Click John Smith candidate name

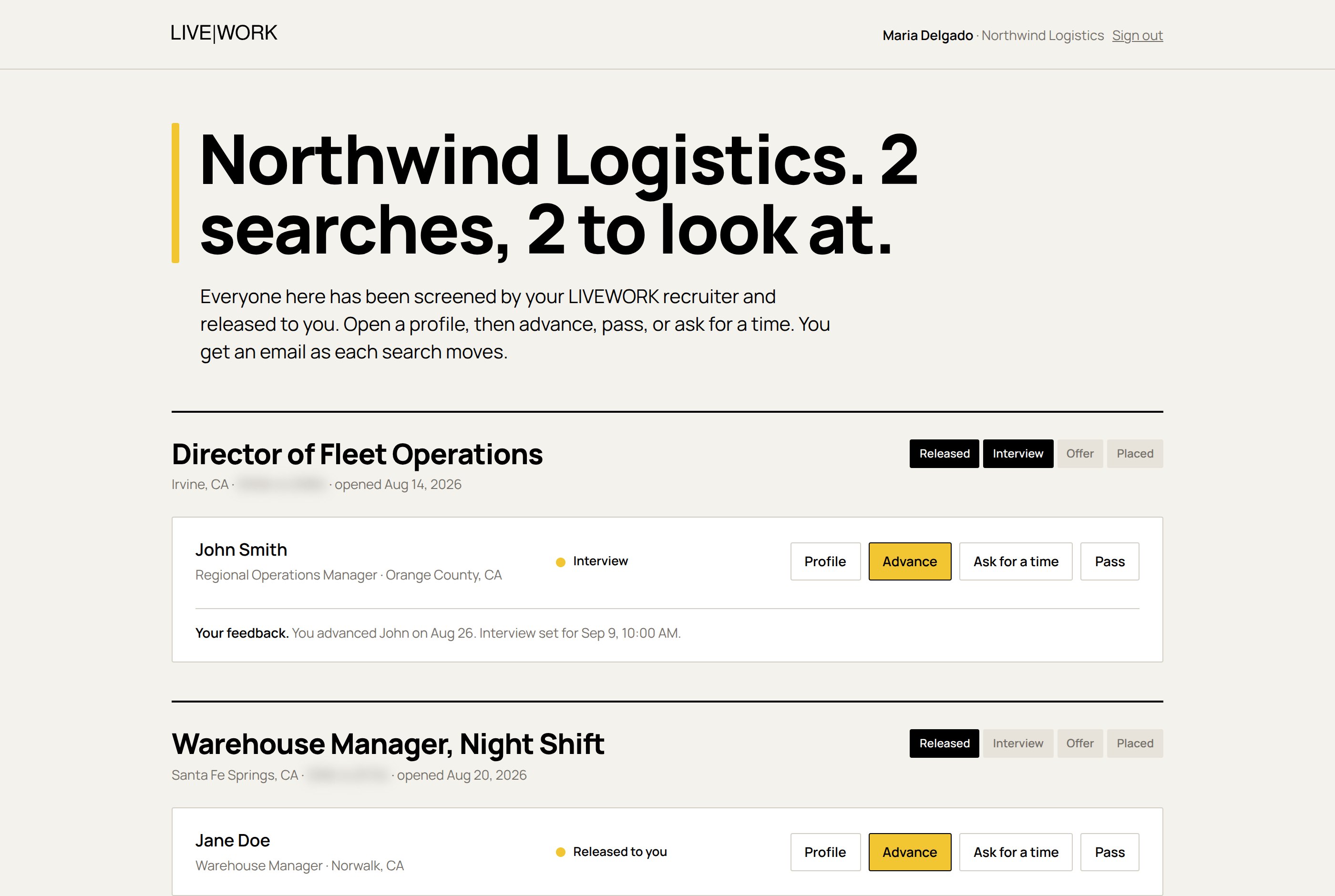coord(241,550)
